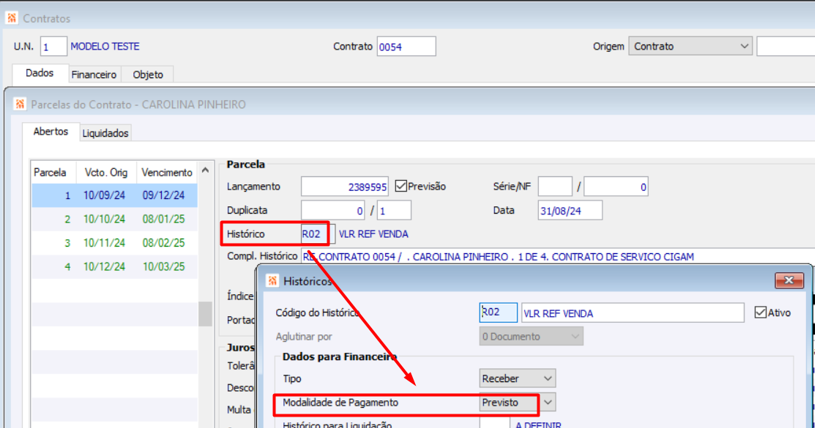Click the Vencimento column header
815x428 pixels.
pos(167,172)
